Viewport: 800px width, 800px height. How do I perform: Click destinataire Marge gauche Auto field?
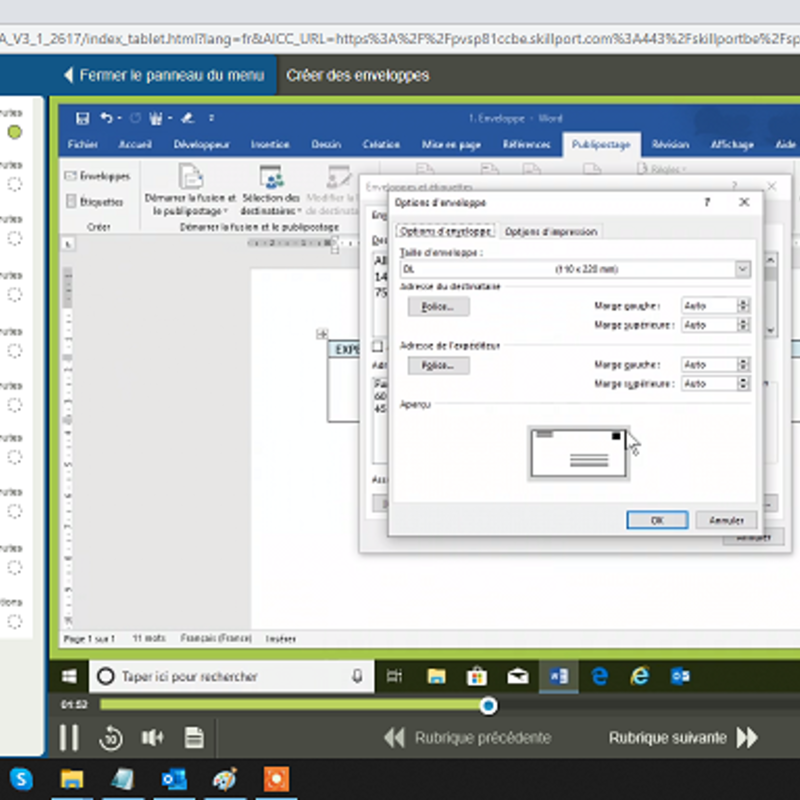[x=710, y=306]
